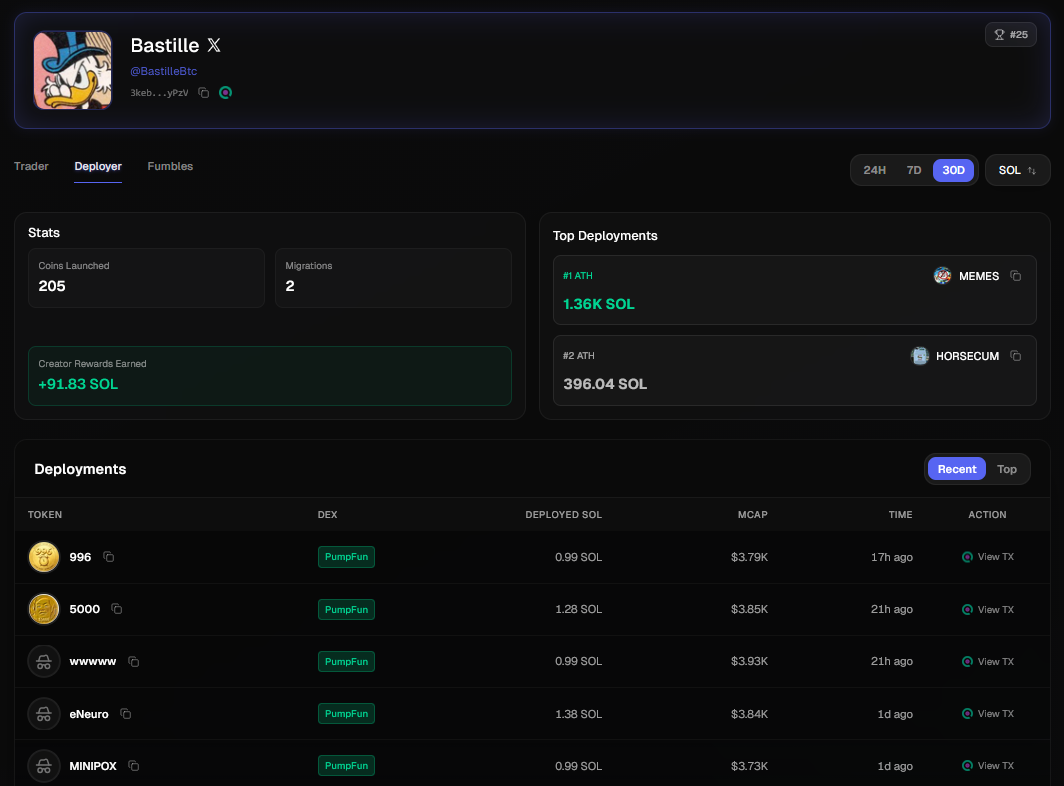Switch to the Trader tab
The width and height of the screenshot is (1064, 786).
31,166
